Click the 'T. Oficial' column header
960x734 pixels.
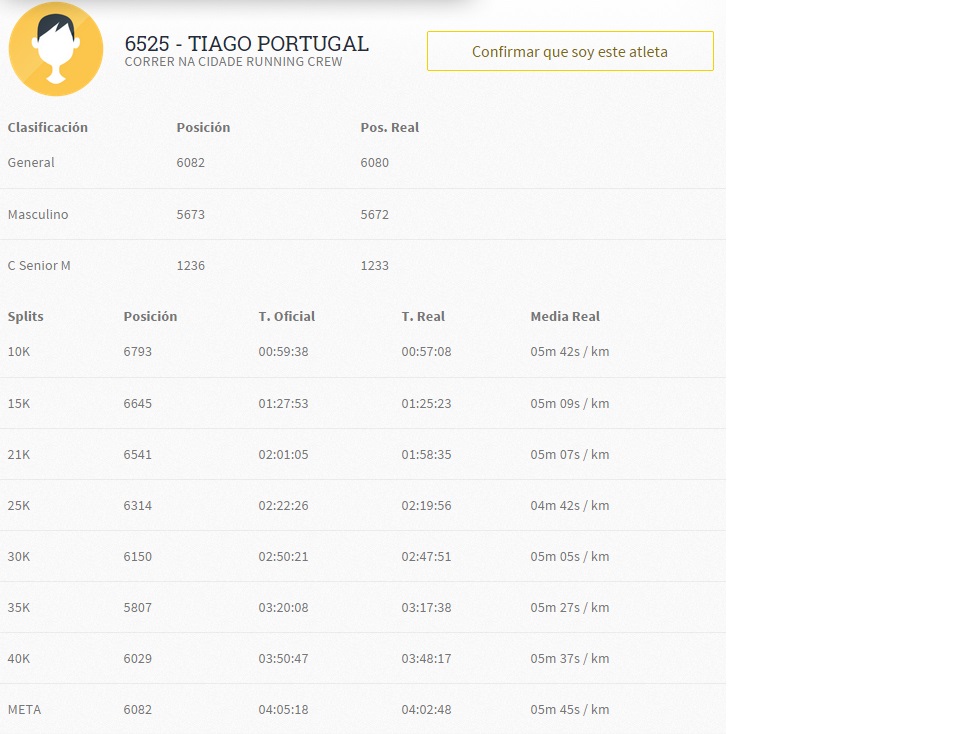(x=286, y=316)
